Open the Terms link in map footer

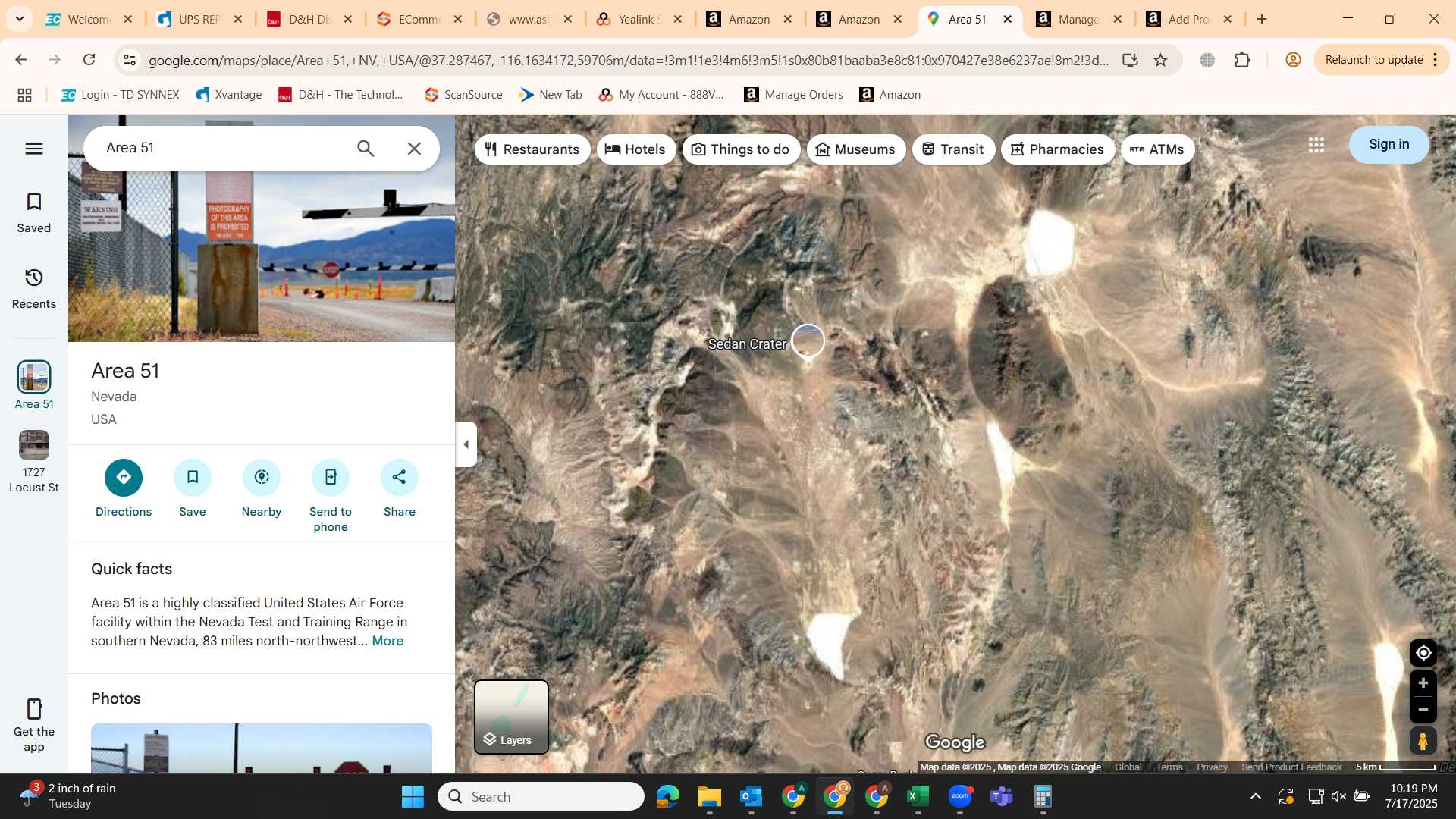click(x=1169, y=767)
